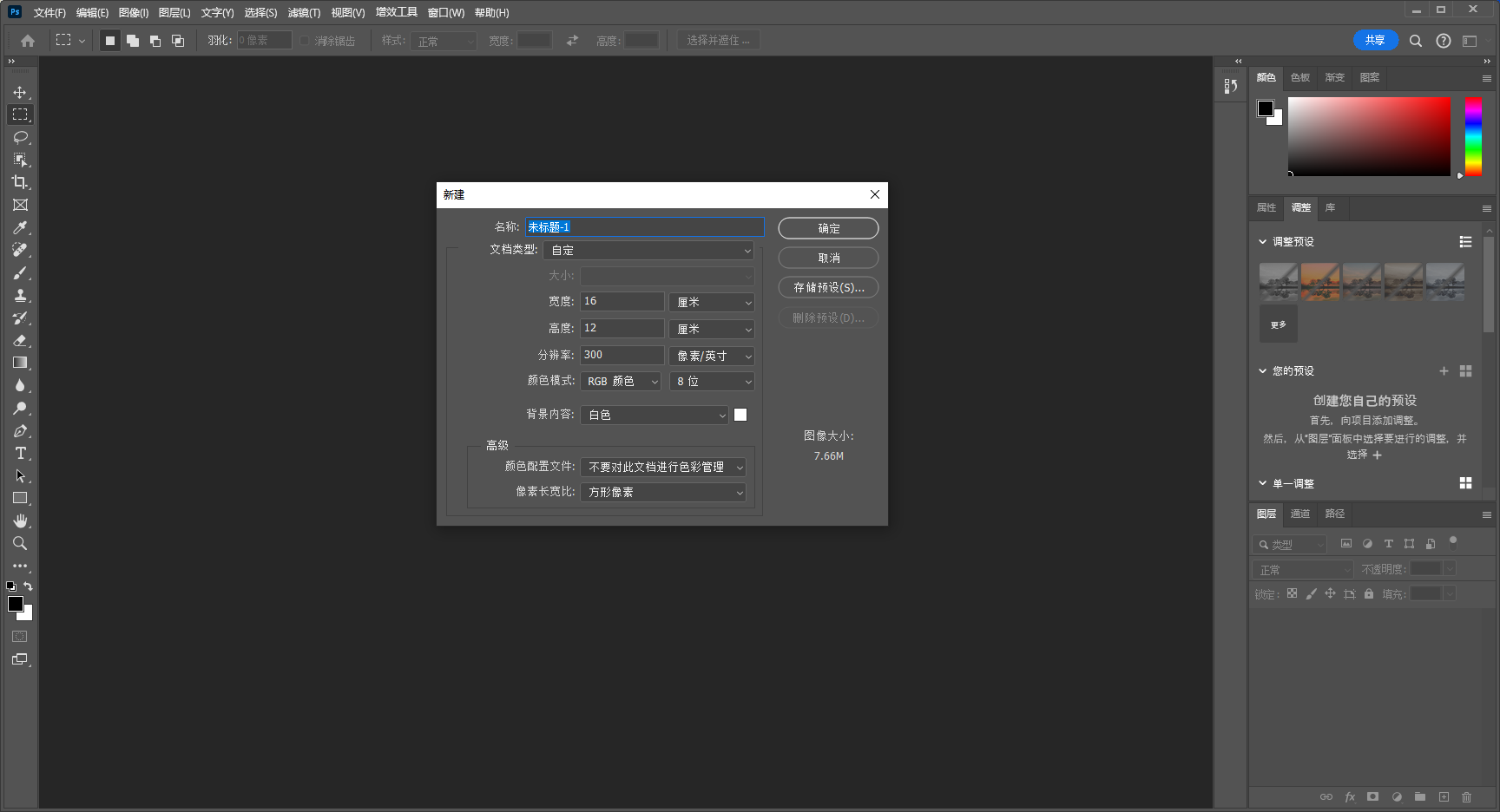Select the Lasso tool
Screen dimensions: 1500x812
click(x=20, y=137)
